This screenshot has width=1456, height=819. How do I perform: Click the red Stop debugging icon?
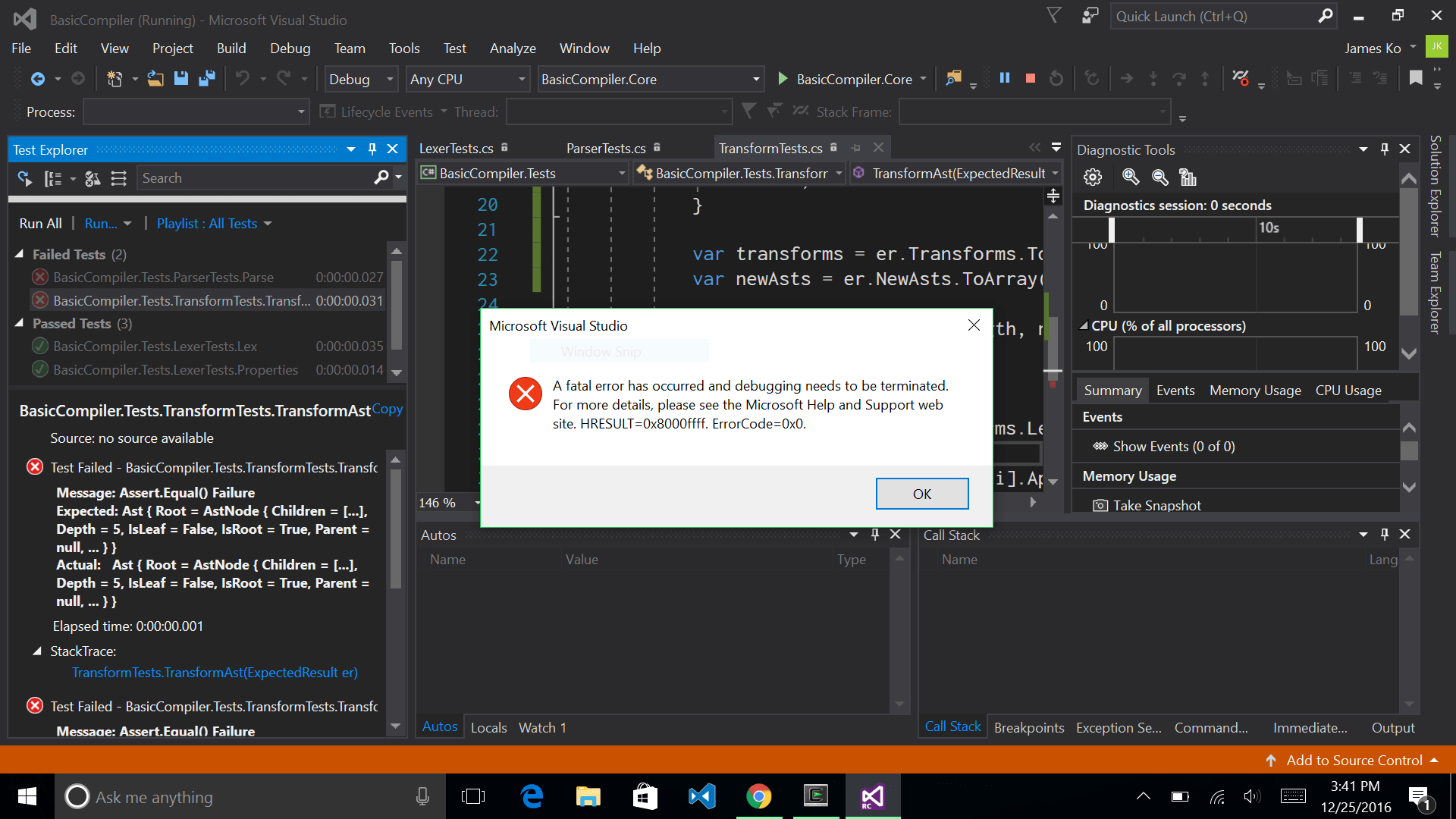click(x=1030, y=78)
